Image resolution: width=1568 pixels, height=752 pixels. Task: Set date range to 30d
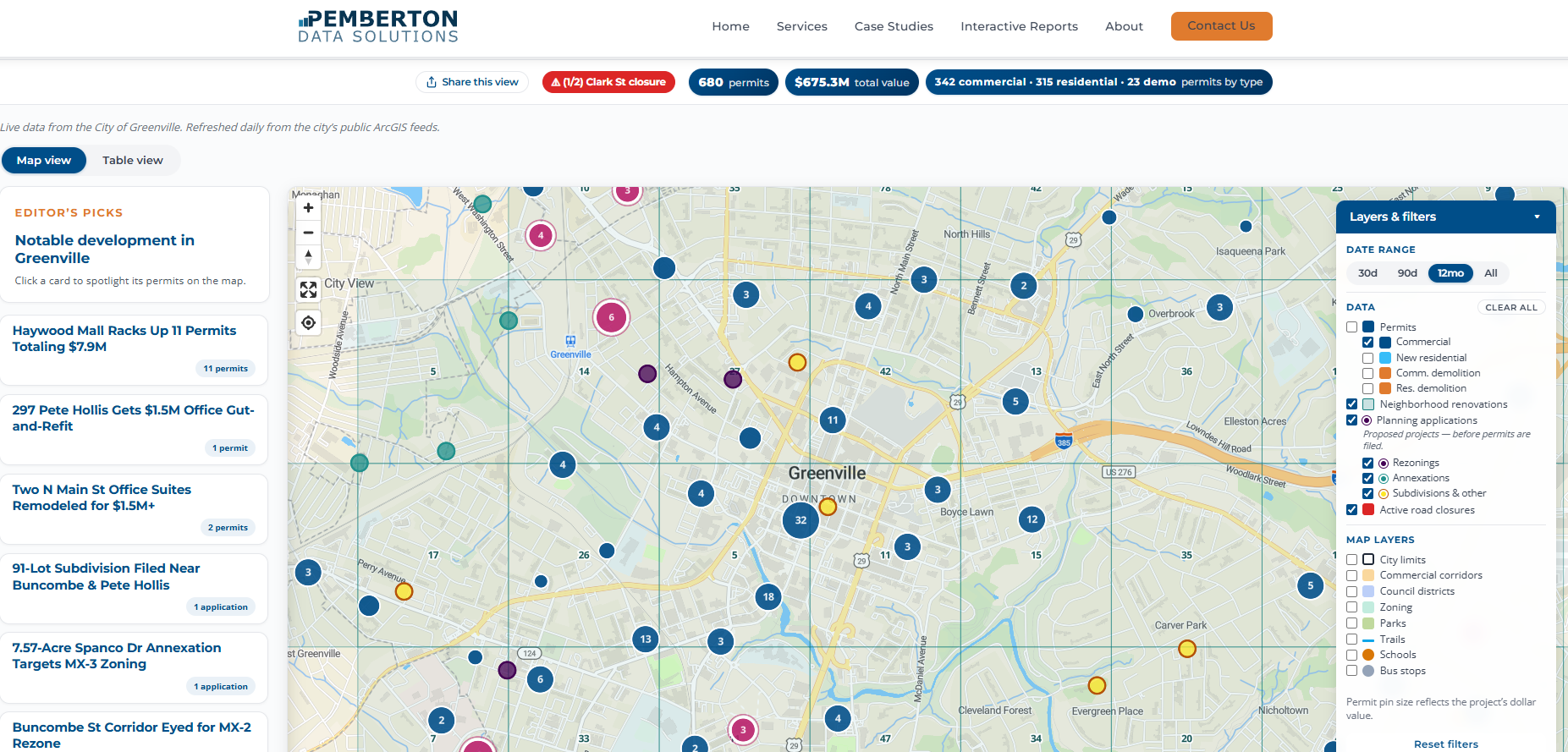(x=1367, y=273)
